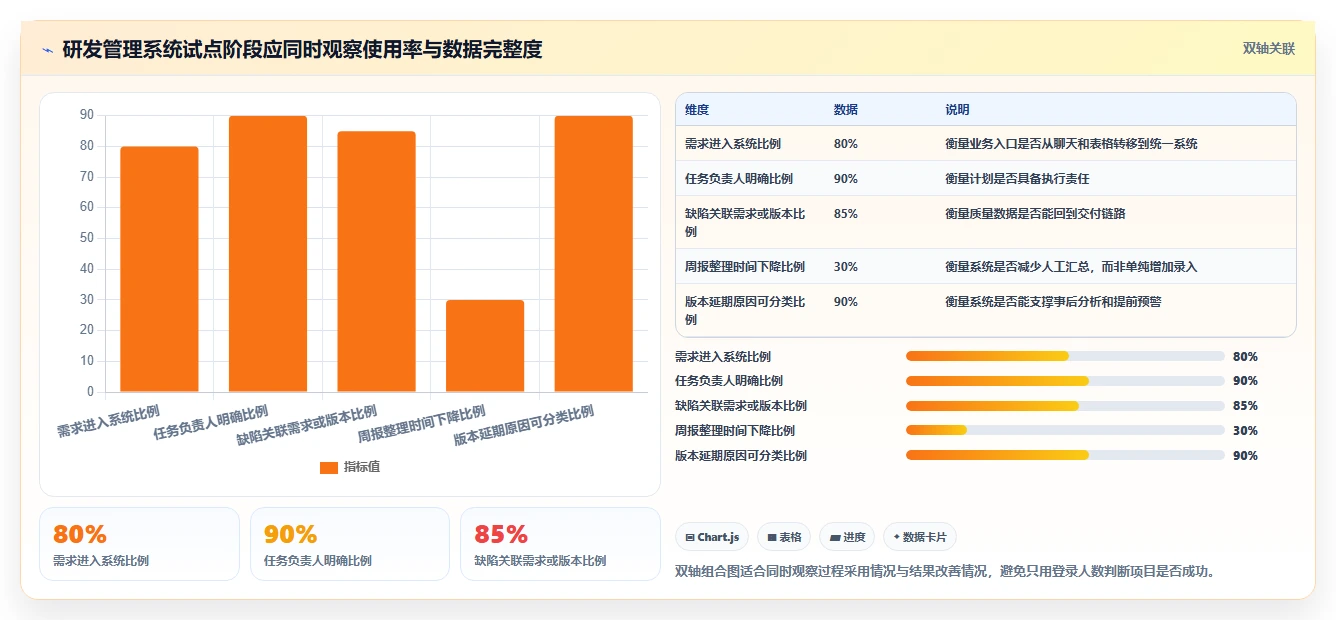1336x620 pixels.
Task: Click table cell 任务负责人明确比例
Action: point(739,179)
